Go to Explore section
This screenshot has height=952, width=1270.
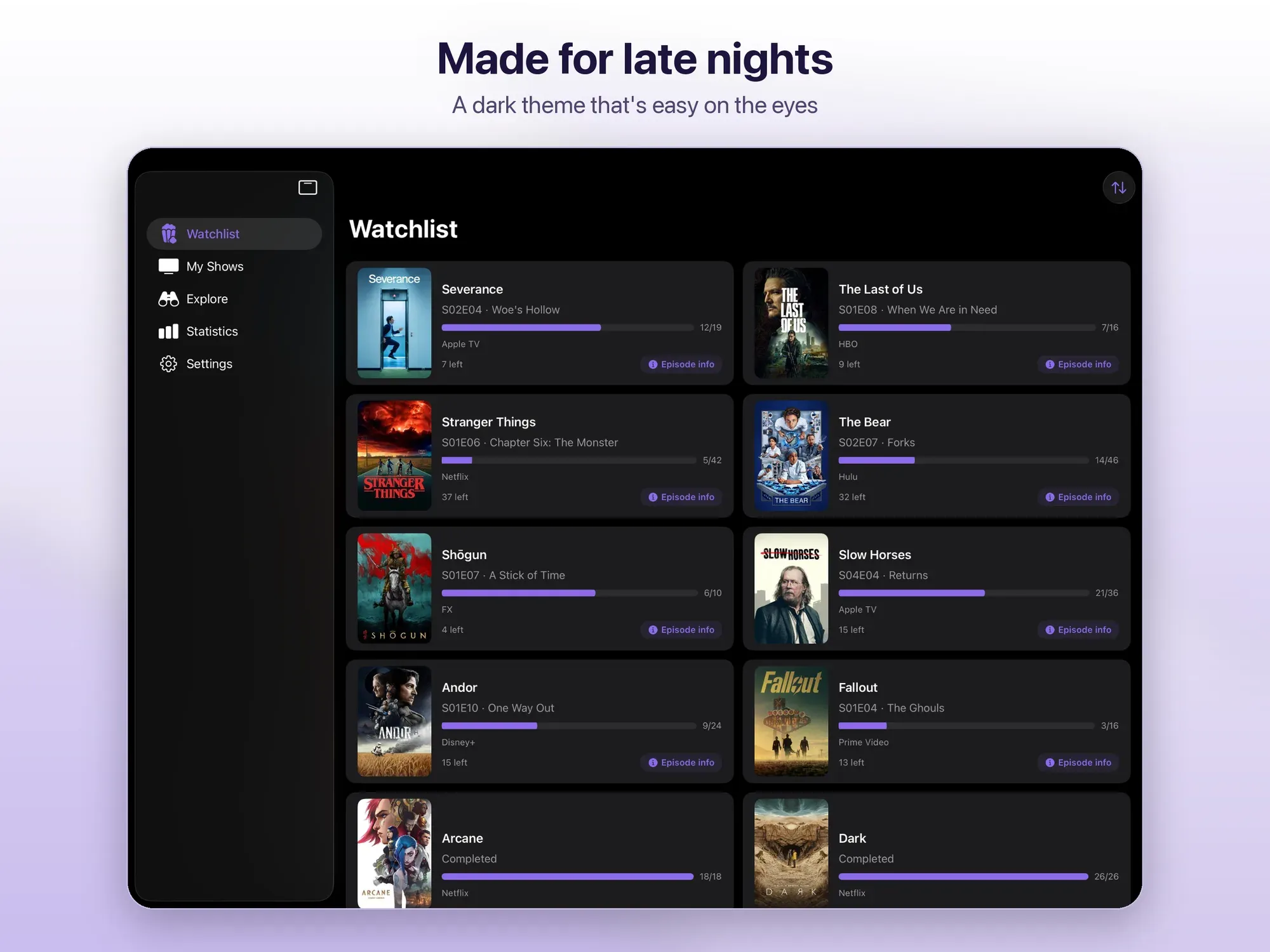pyautogui.click(x=234, y=299)
